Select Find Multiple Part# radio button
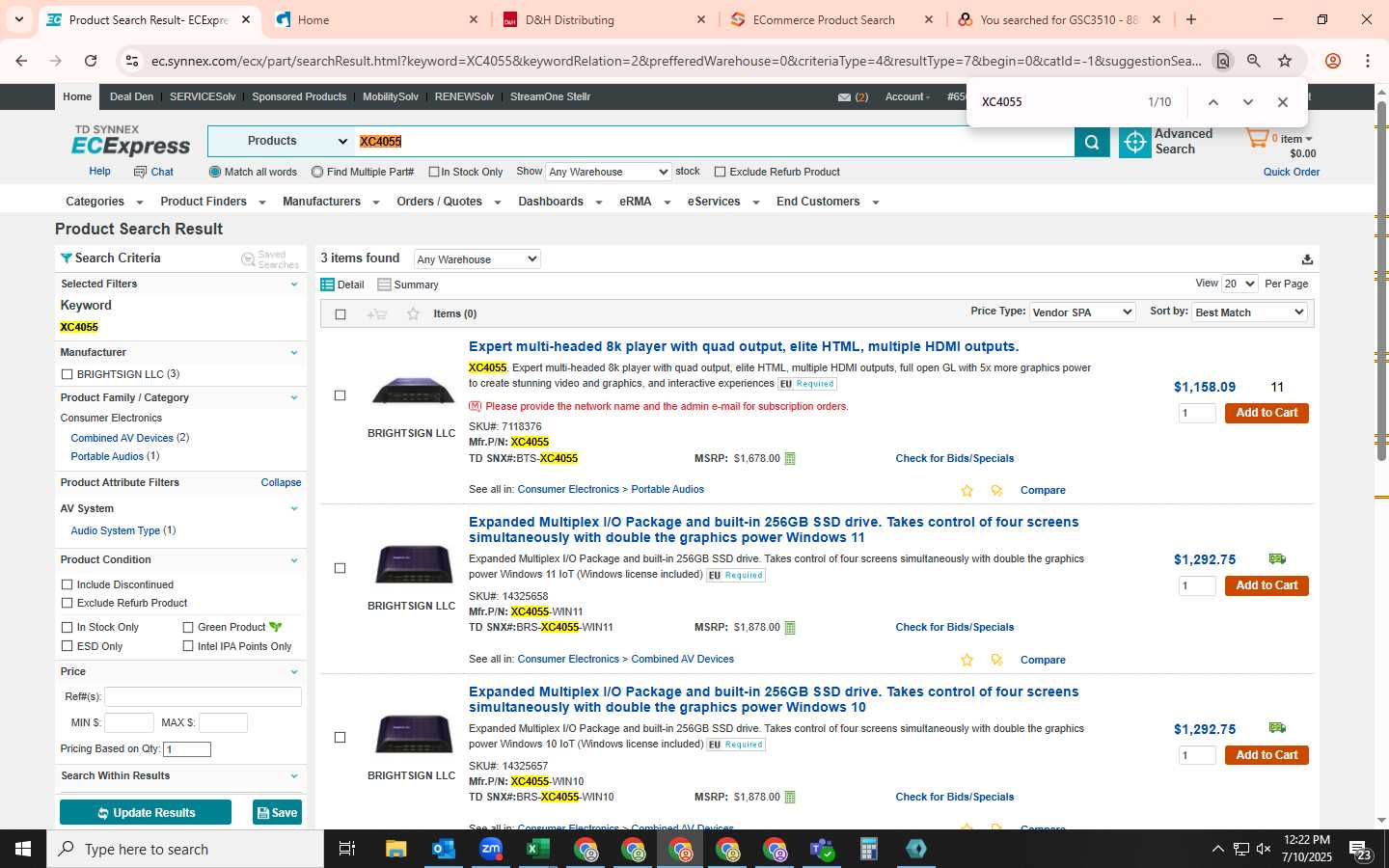This screenshot has width=1389, height=868. 317,172
